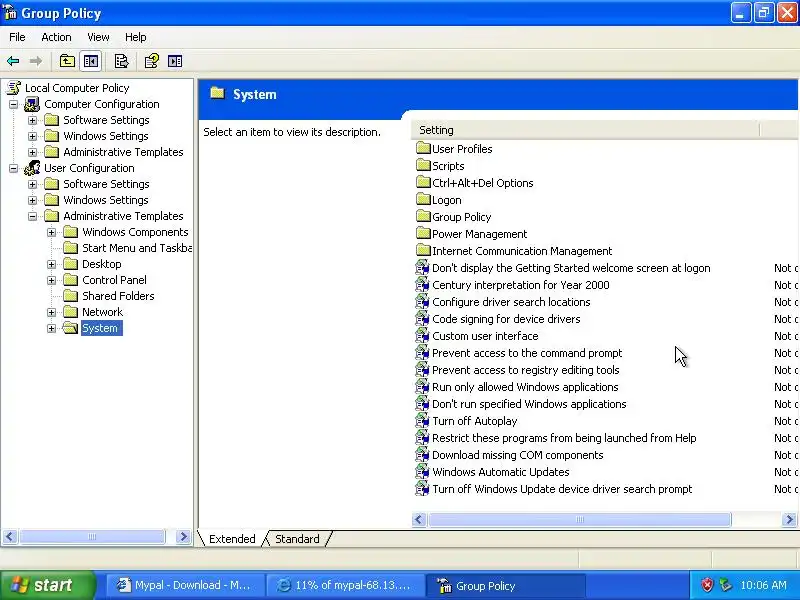Click the tree pane scroll left arrow

10,536
